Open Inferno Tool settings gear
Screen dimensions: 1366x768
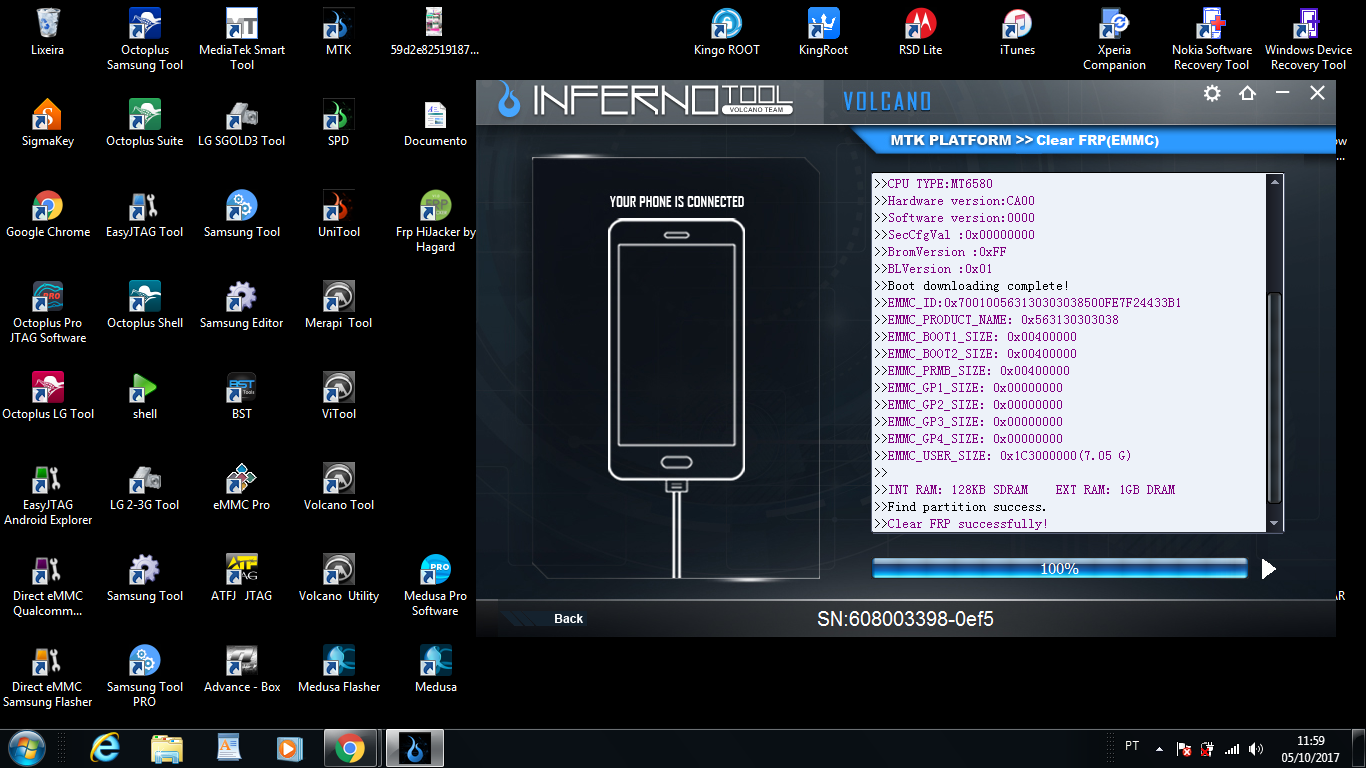[1212, 93]
